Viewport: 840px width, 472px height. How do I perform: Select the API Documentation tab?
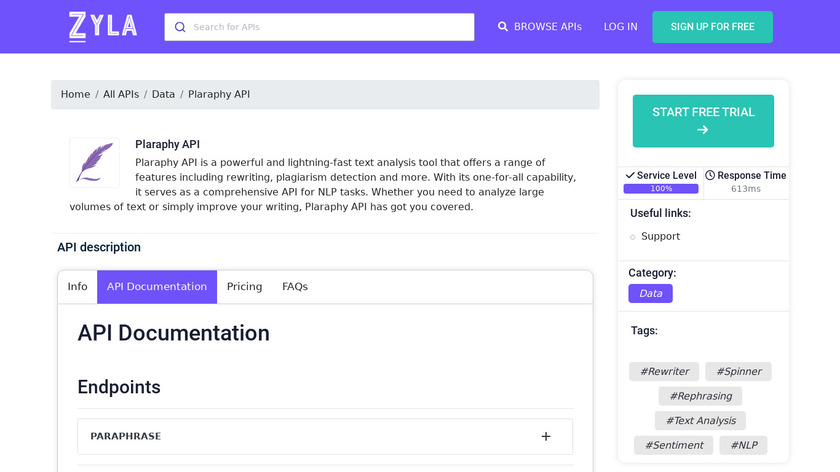157,287
